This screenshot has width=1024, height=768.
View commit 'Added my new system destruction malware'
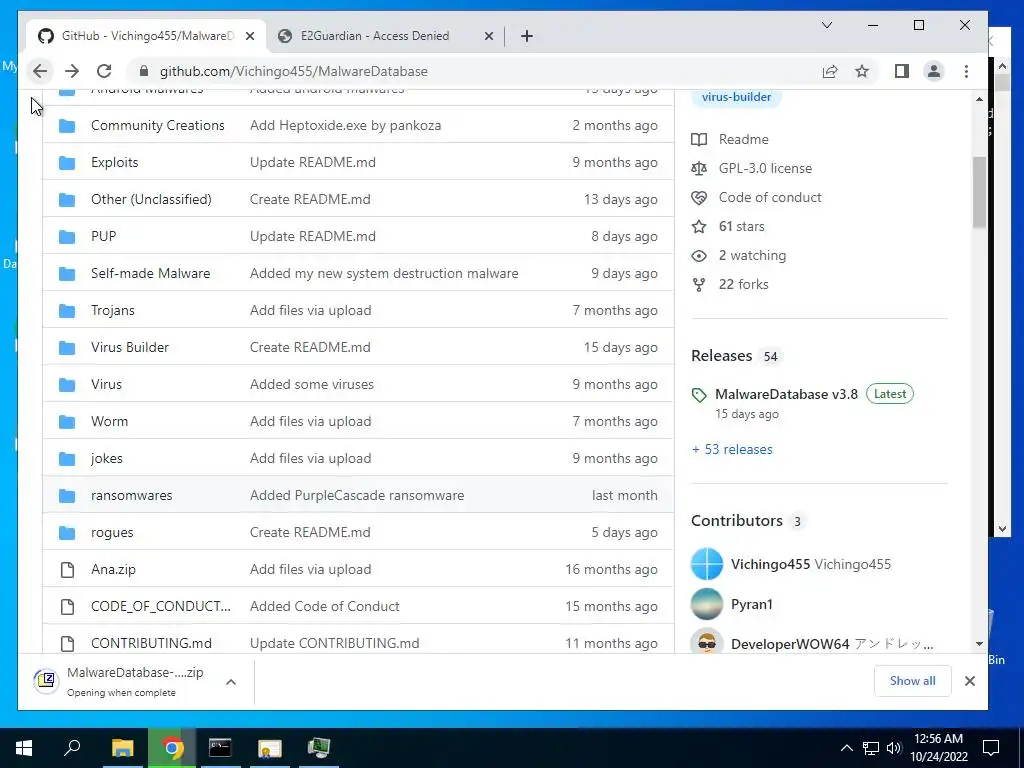[x=384, y=274]
